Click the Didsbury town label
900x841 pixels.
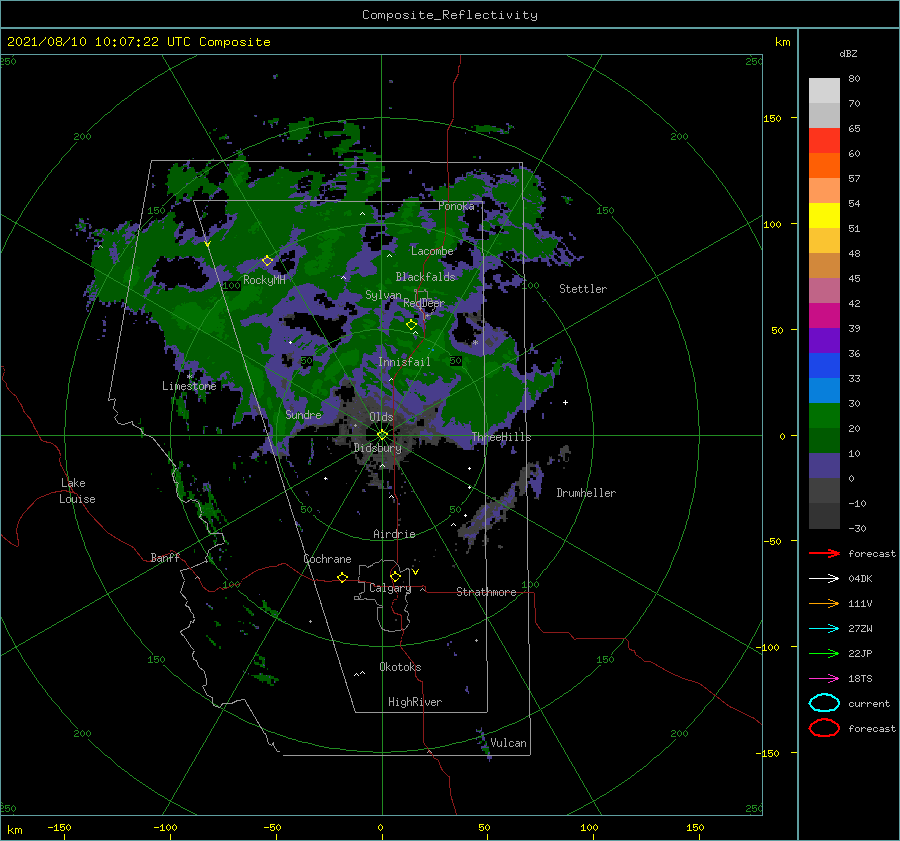click(x=378, y=448)
